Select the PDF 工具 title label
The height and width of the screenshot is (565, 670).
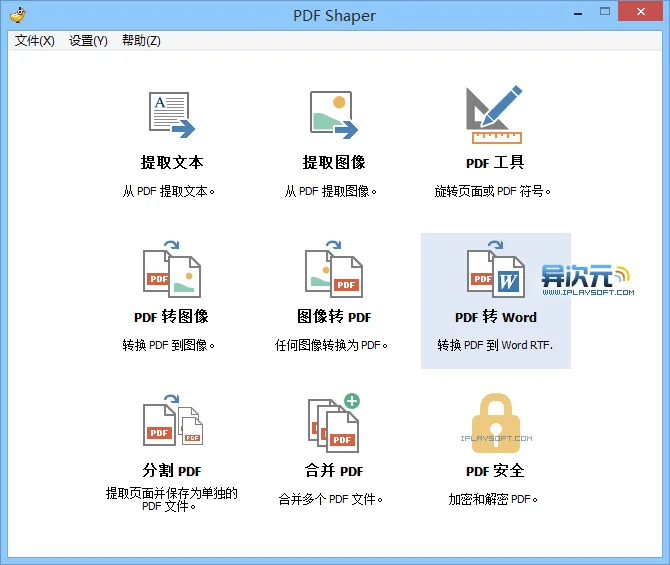coord(495,162)
